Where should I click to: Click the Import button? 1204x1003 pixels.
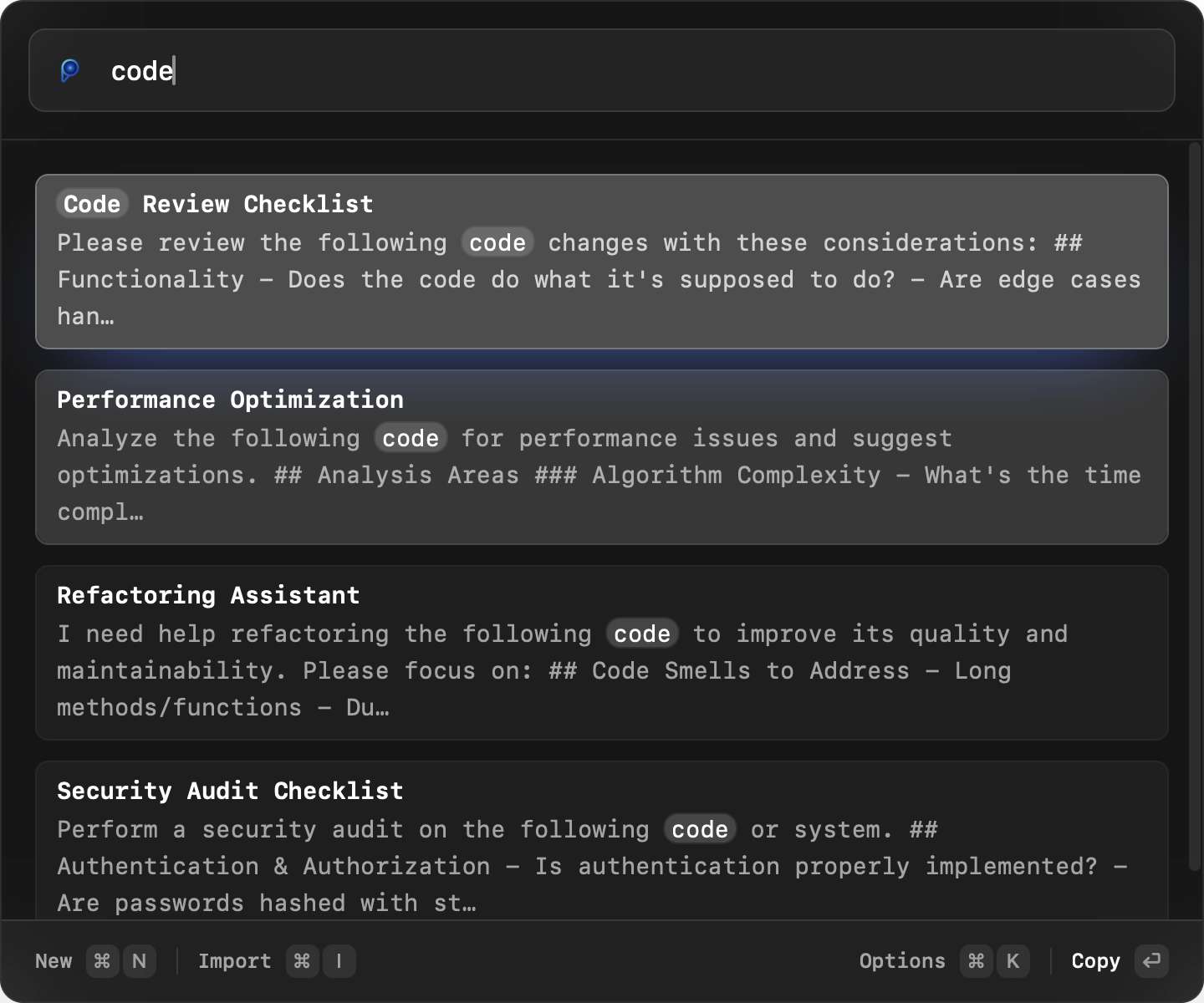[x=234, y=961]
